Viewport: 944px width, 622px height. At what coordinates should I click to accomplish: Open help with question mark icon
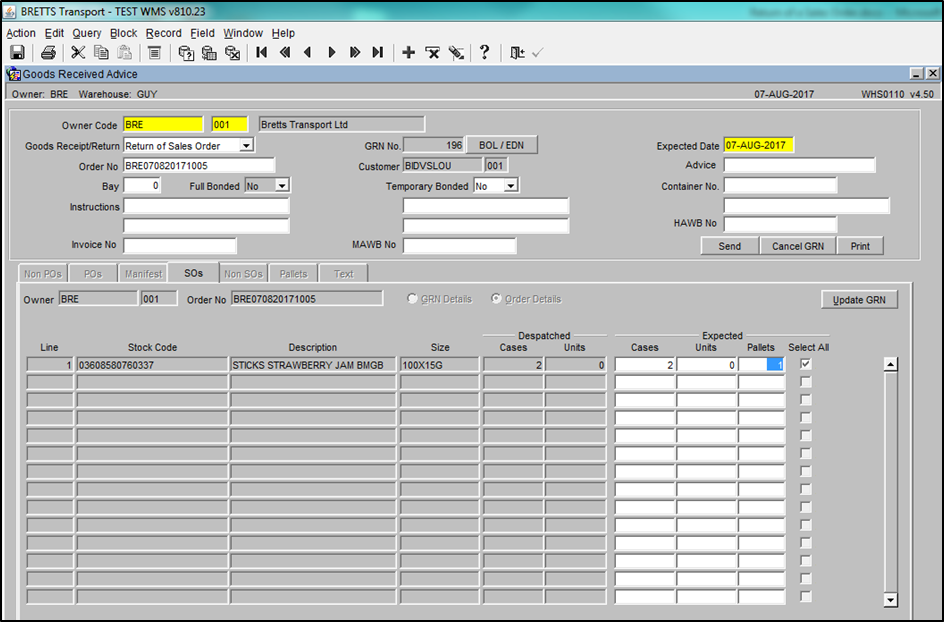coord(485,52)
